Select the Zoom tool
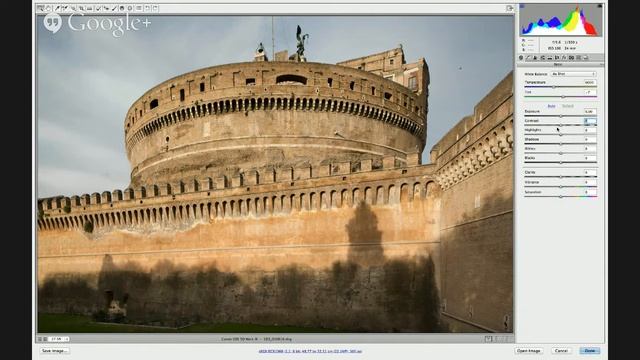The height and width of the screenshot is (360, 640). point(40,8)
